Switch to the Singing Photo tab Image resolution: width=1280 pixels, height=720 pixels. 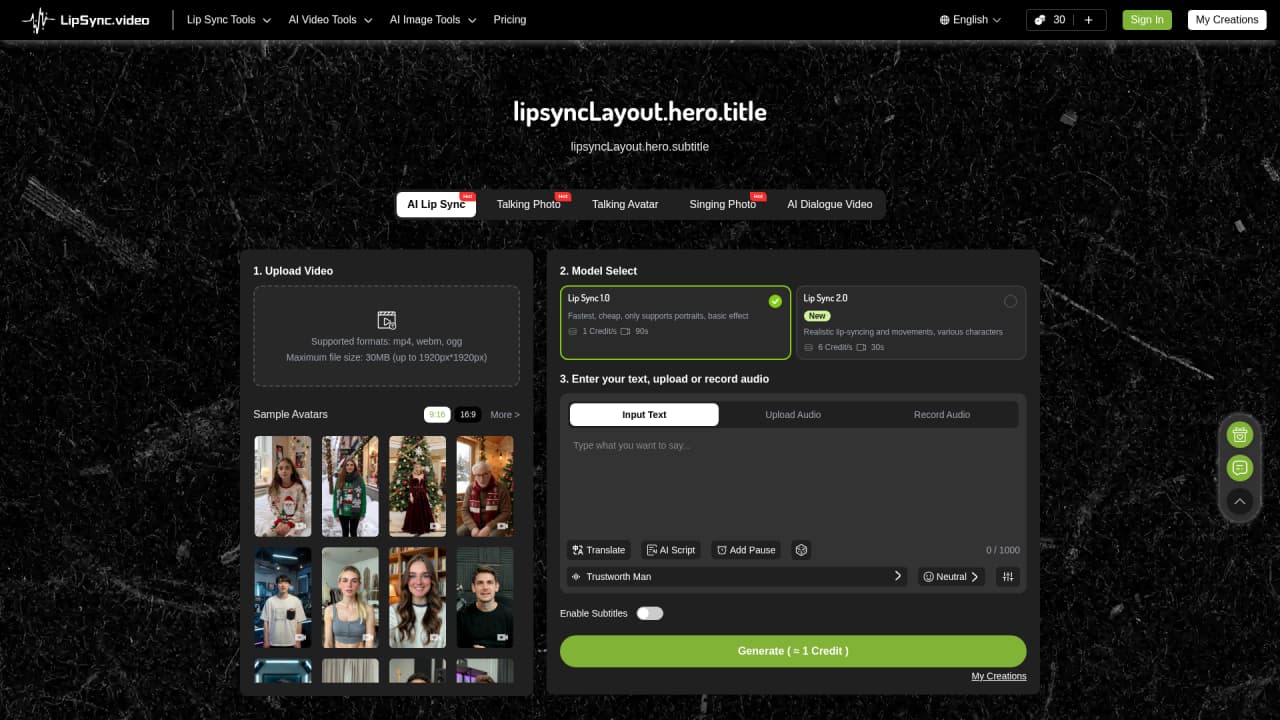722,204
